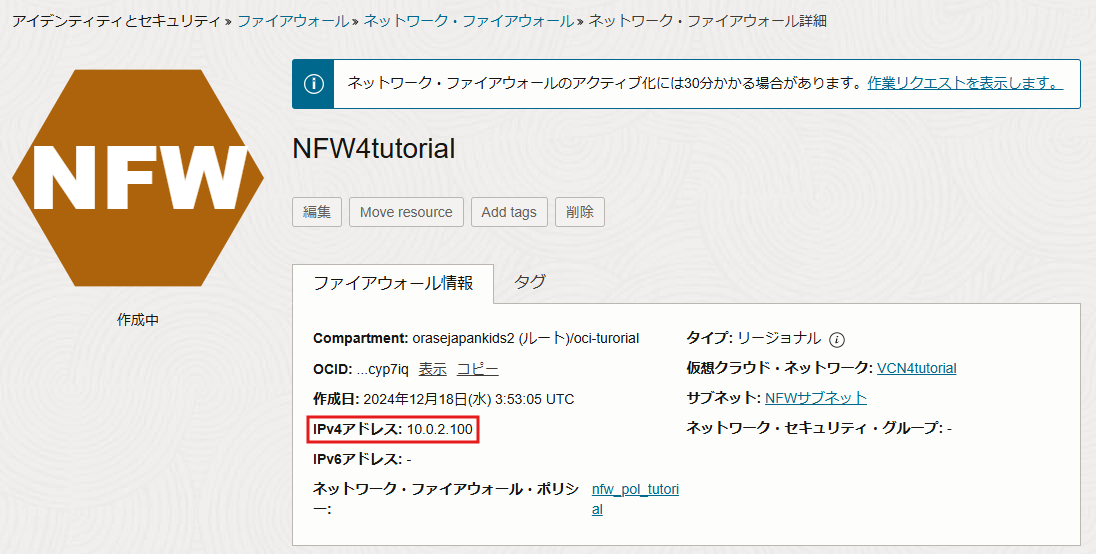This screenshot has height=554, width=1096.
Task: Click アイデンティティとセキュリティ in the breadcrumb
Action: click(115, 20)
